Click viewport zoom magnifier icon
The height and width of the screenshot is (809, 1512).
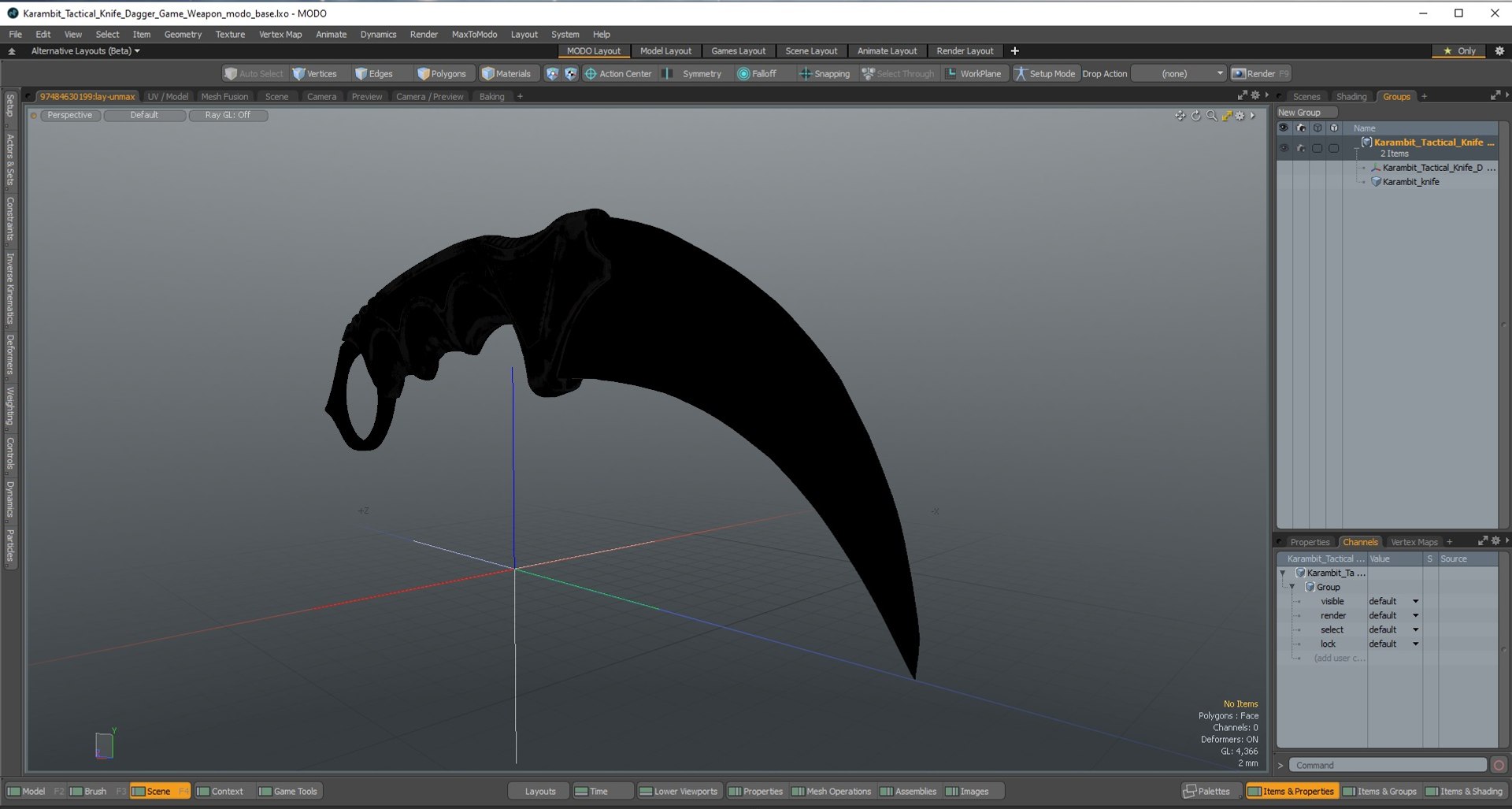click(x=1211, y=116)
